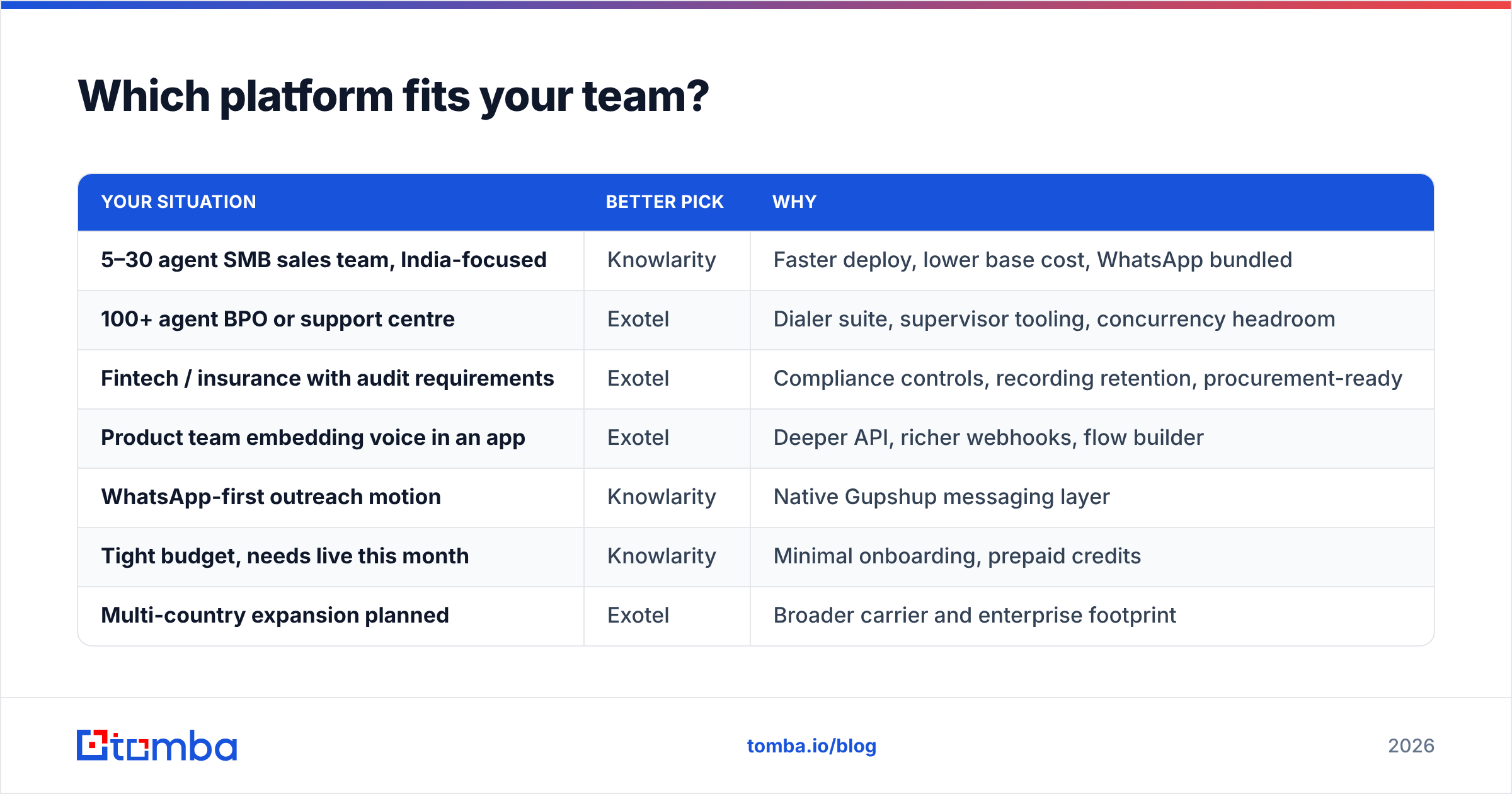Select Exotel in the Fintech / insurance row

point(638,378)
